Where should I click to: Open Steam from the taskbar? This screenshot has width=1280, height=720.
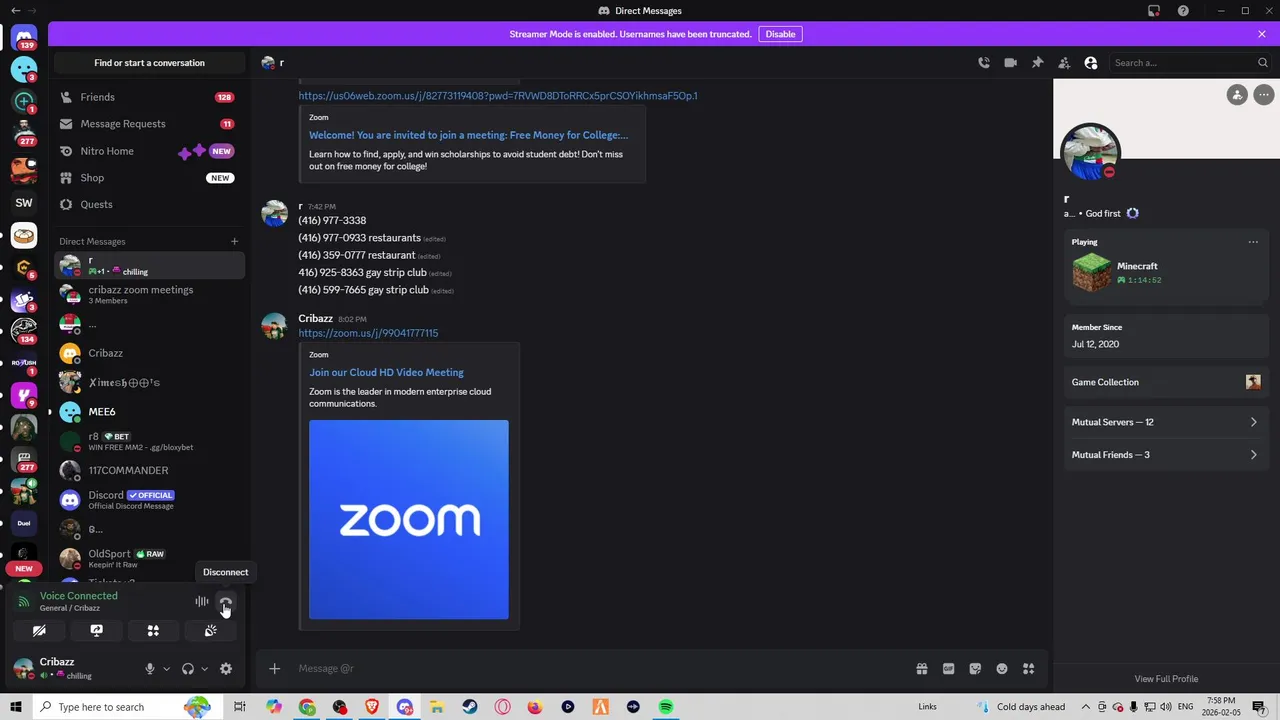click(x=469, y=707)
